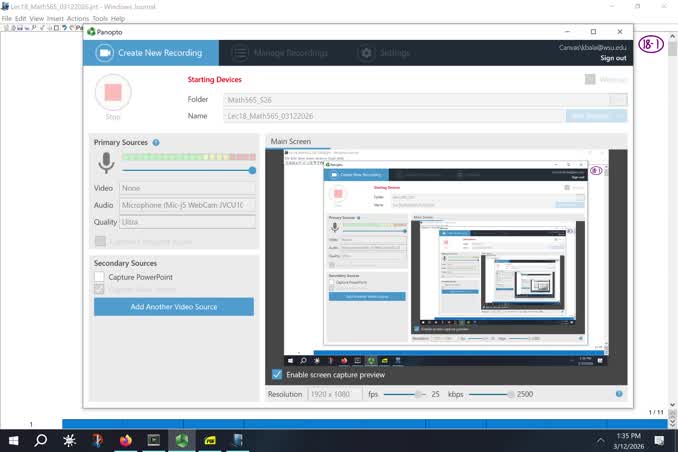Toggle the Webcast checkbox
Image resolution: width=678 pixels, height=452 pixels.
point(590,79)
